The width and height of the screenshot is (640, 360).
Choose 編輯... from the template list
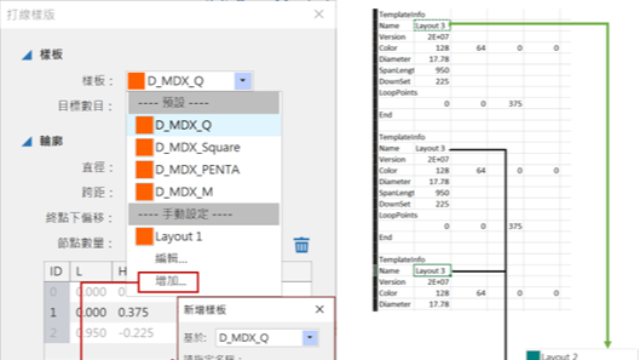(x=171, y=258)
